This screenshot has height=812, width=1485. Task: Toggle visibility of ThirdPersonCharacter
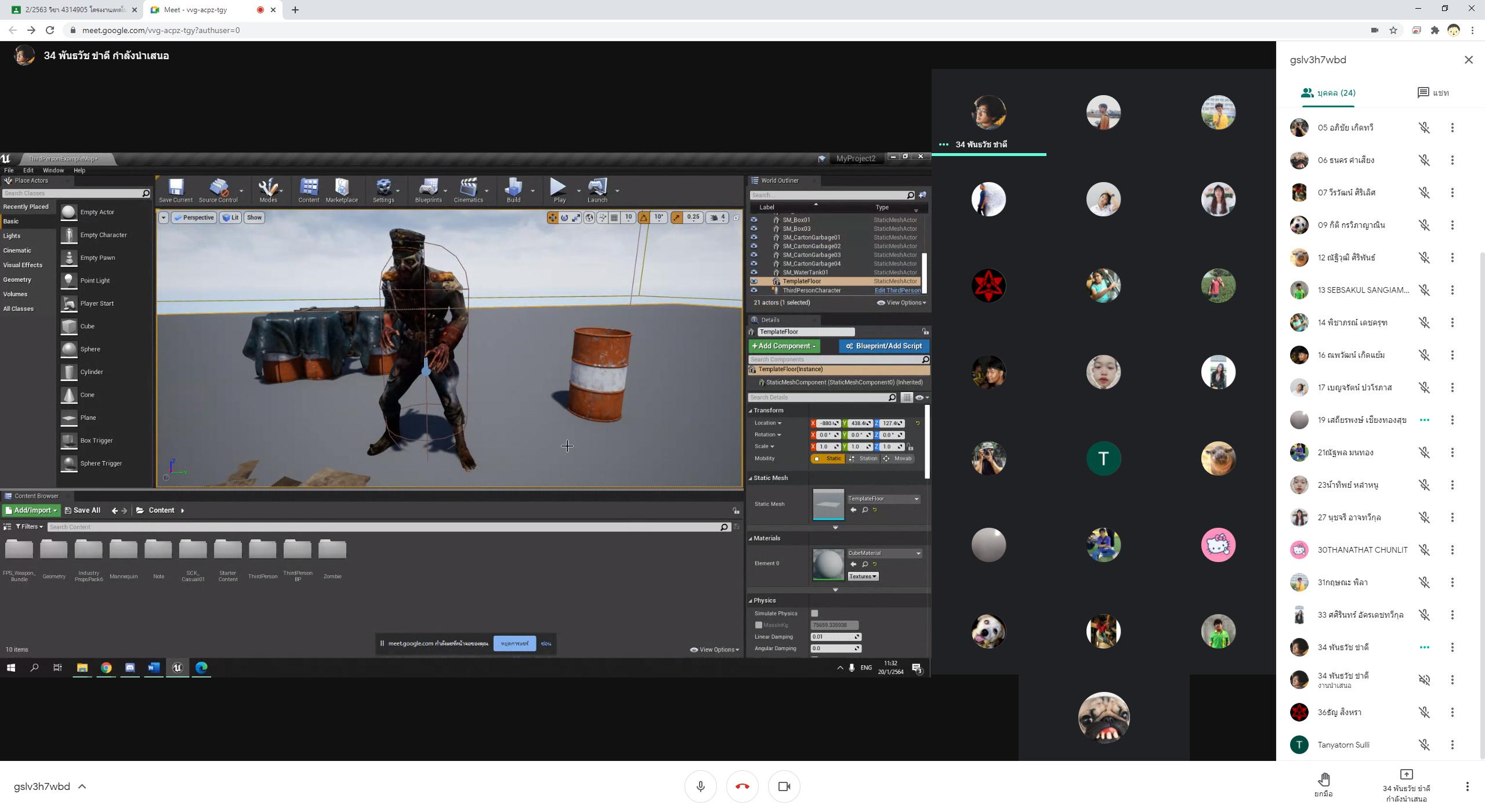point(754,290)
